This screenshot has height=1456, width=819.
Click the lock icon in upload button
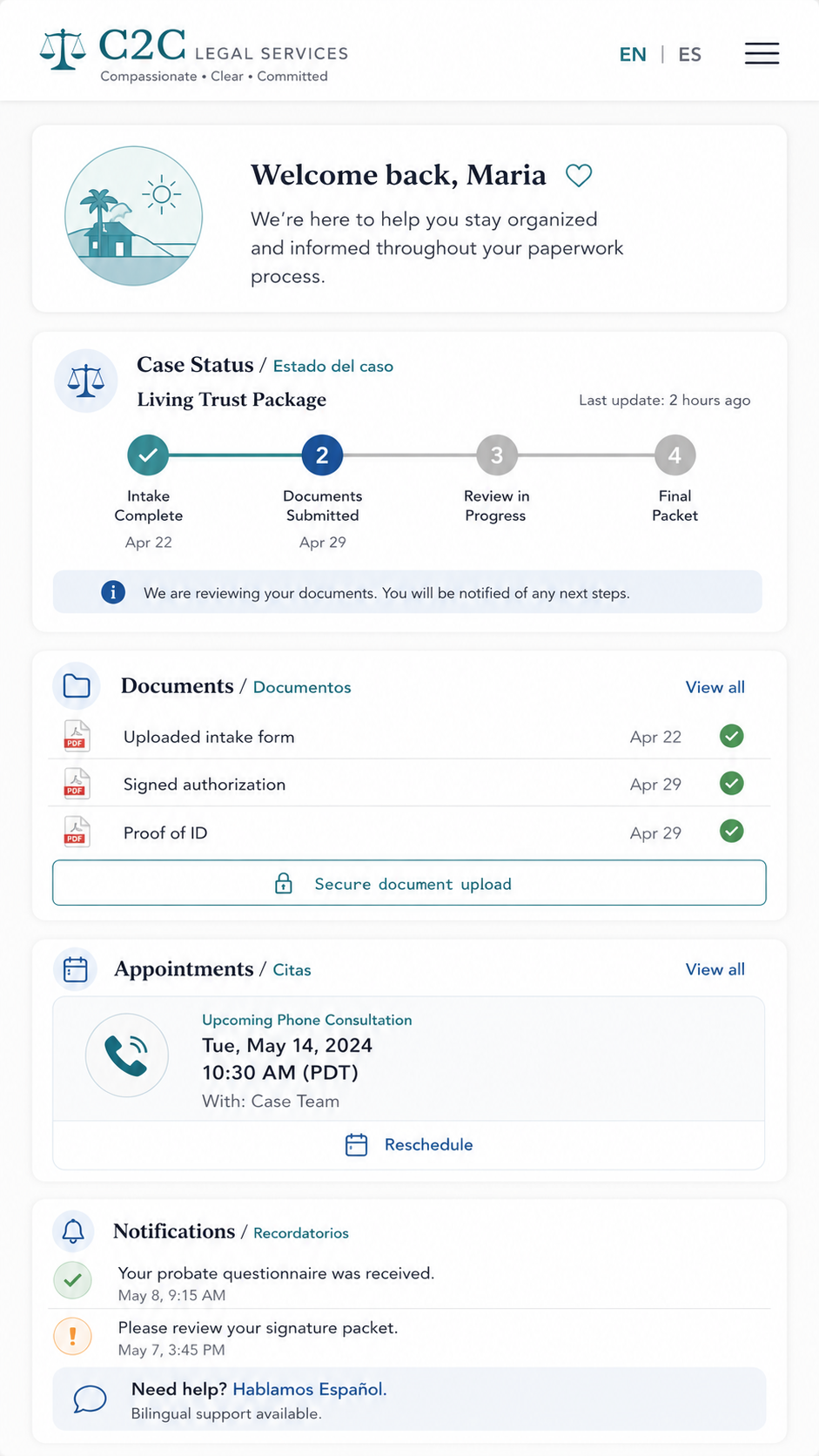(x=284, y=883)
